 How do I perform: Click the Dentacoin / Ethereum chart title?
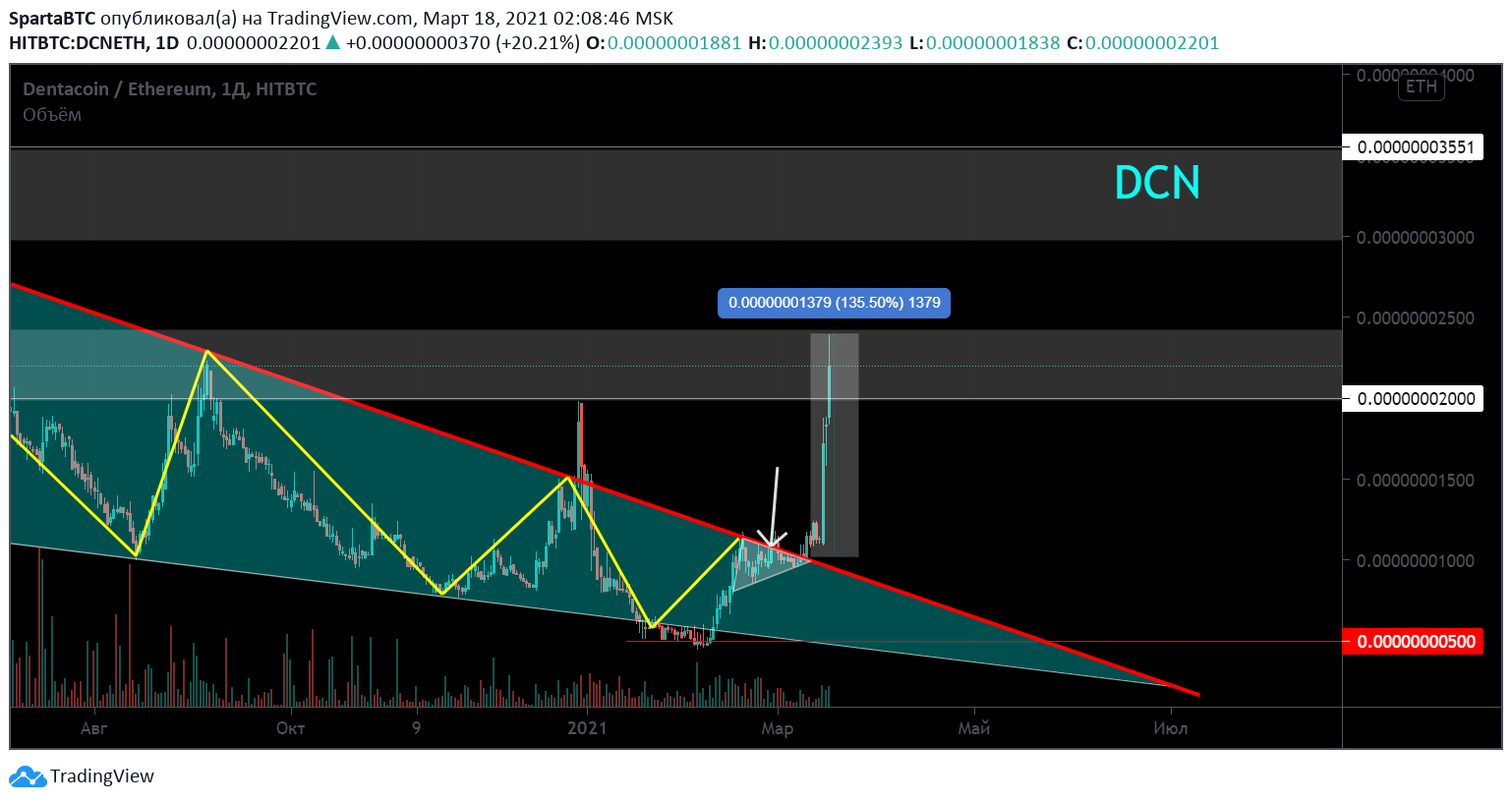tap(169, 89)
